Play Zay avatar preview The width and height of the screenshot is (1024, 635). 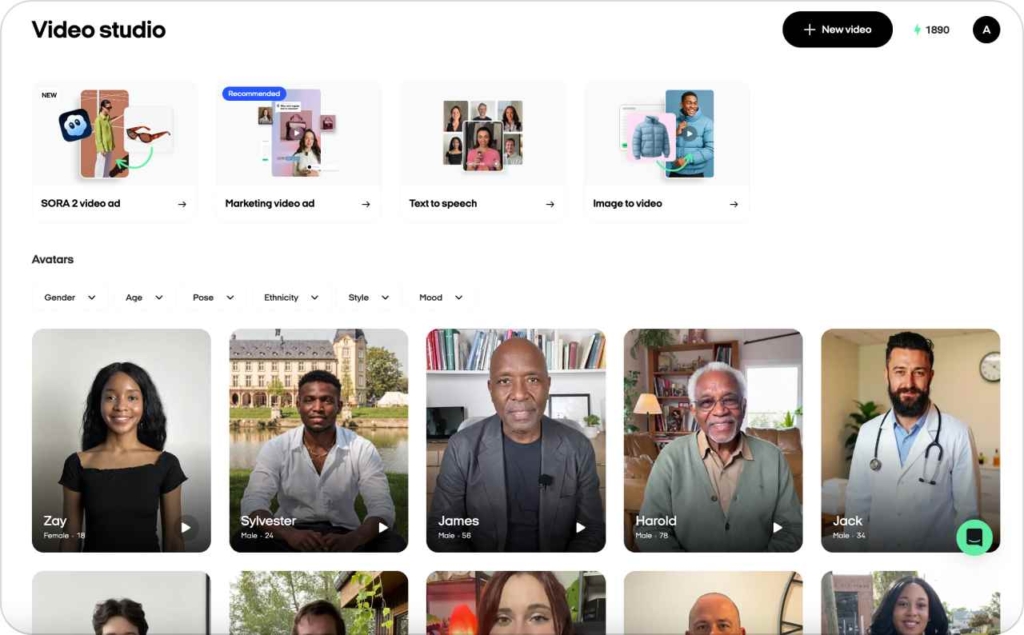(185, 527)
